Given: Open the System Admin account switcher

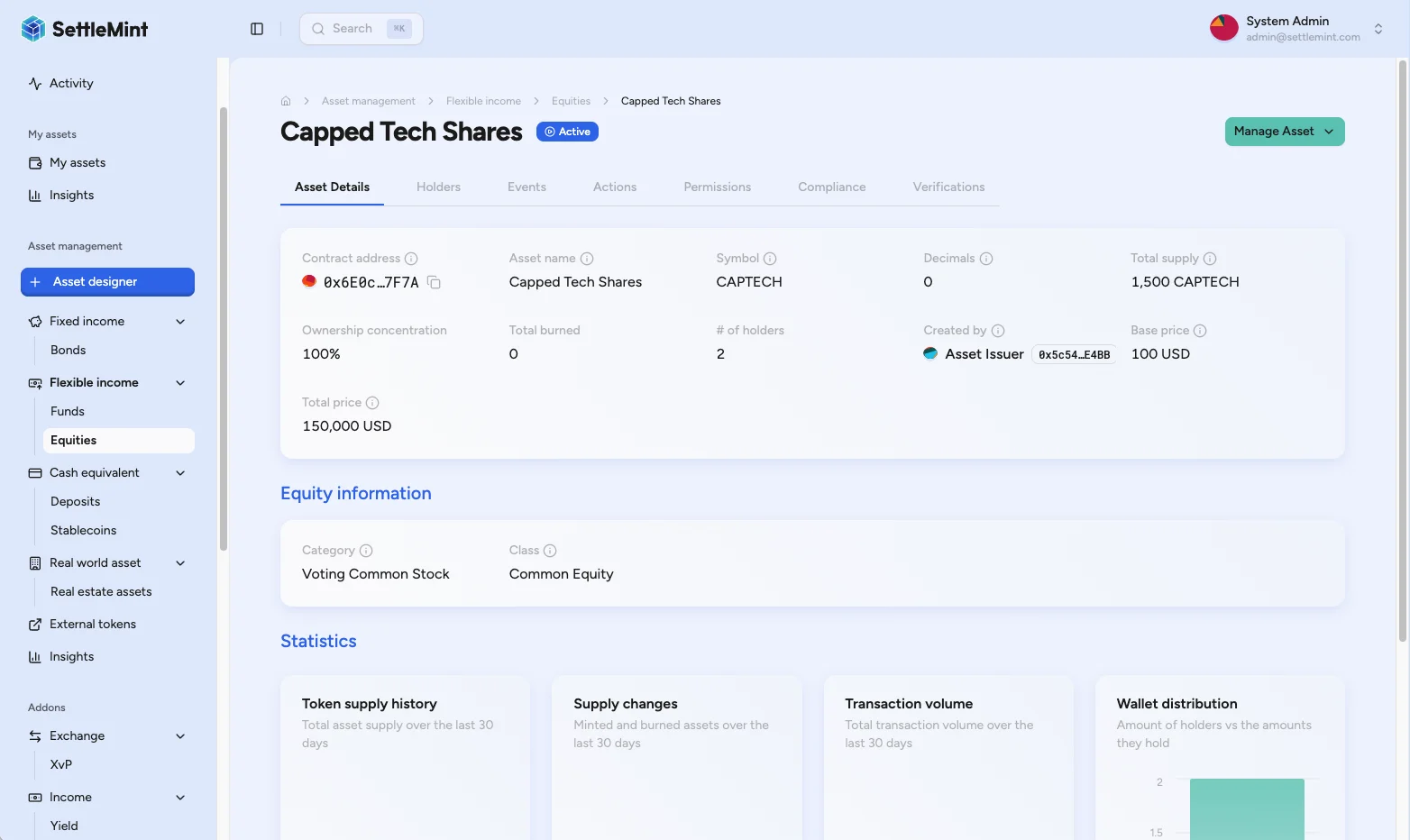Looking at the screenshot, I should (x=1378, y=29).
